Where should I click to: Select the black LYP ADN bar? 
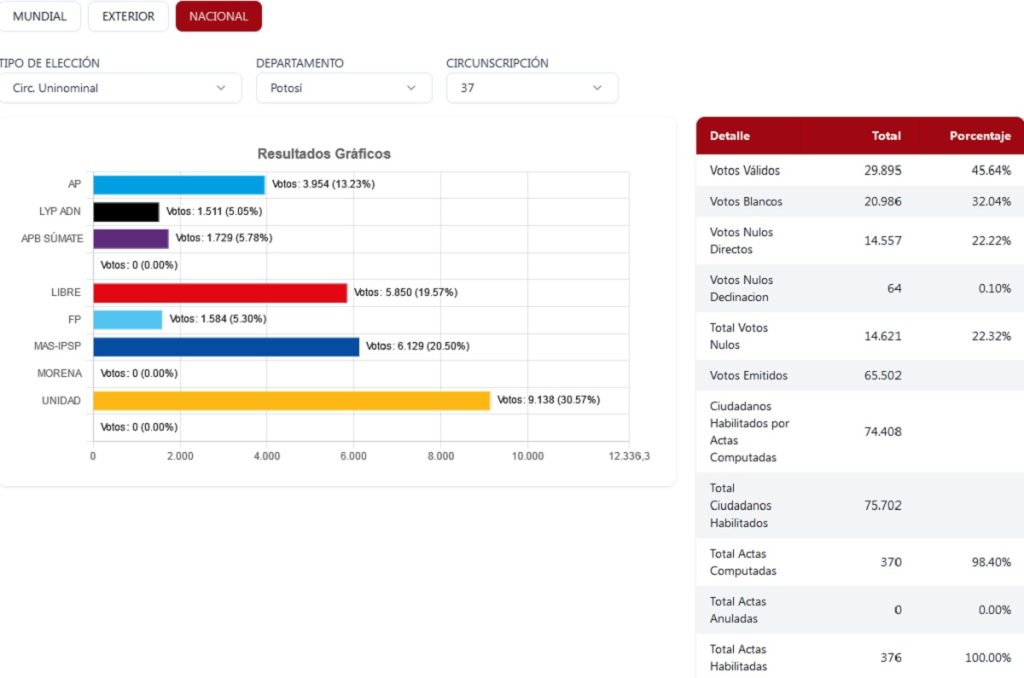point(126,211)
